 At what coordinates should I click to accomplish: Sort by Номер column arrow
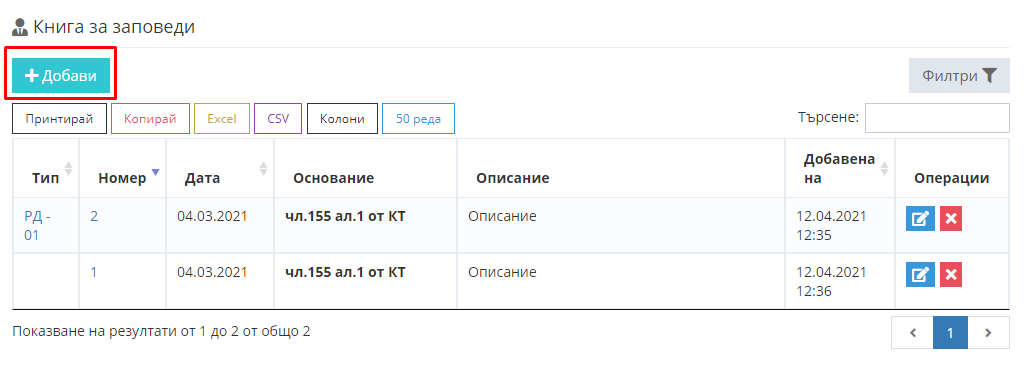click(155, 172)
